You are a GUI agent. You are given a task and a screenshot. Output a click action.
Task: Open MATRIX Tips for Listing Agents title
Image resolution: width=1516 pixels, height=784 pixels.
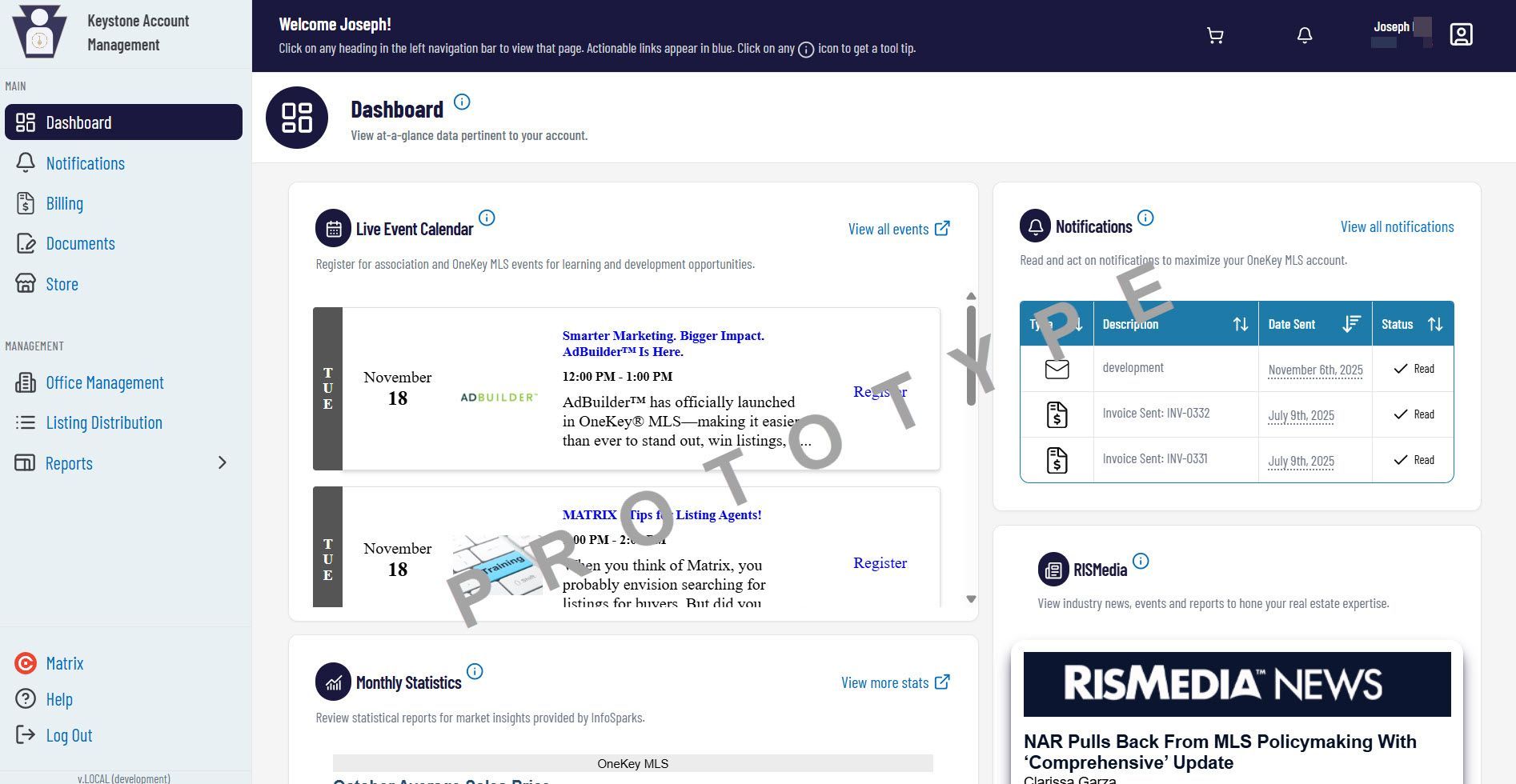(662, 514)
